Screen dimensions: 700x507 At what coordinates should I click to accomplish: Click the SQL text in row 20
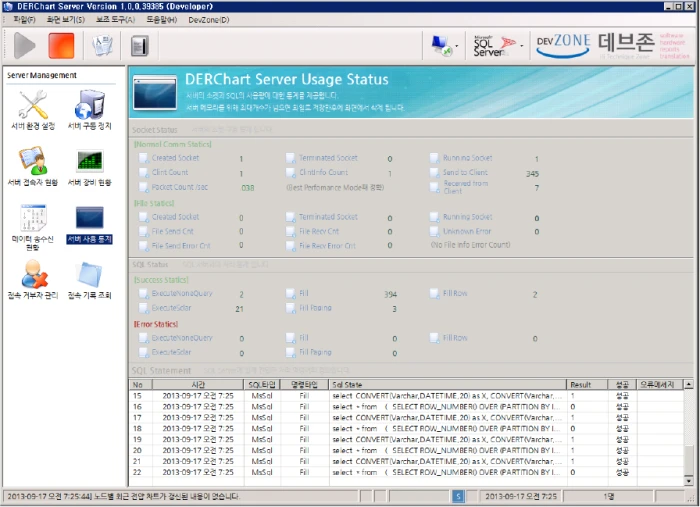pyautogui.click(x=446, y=450)
